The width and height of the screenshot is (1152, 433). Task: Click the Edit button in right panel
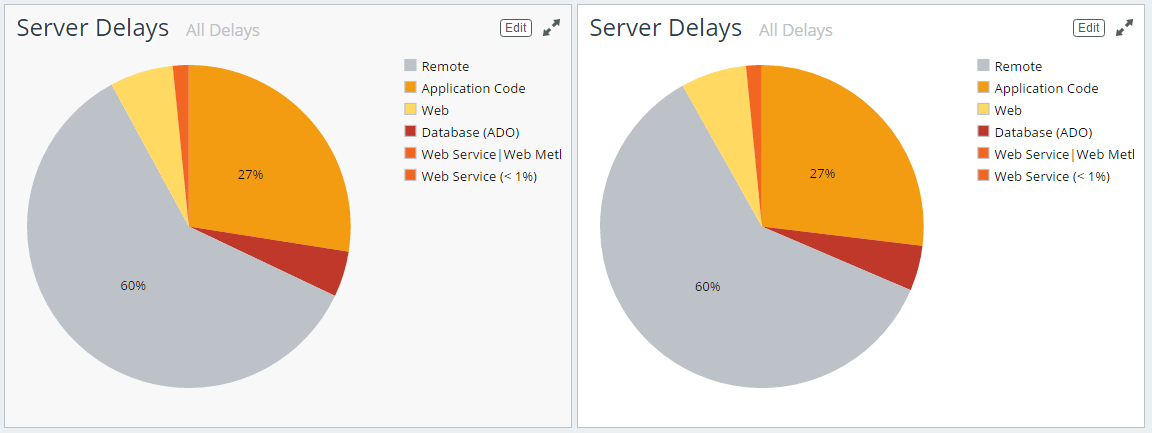(x=1089, y=28)
